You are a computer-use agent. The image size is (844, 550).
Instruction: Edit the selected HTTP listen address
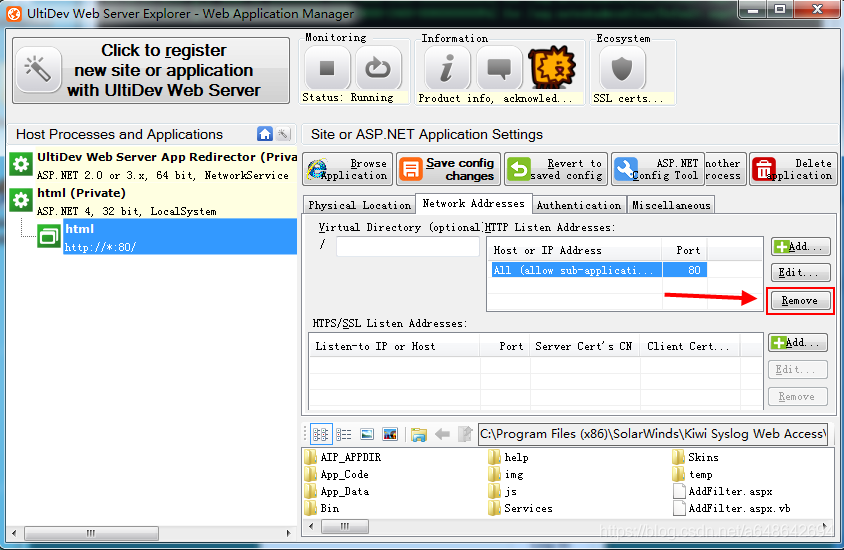(x=800, y=273)
